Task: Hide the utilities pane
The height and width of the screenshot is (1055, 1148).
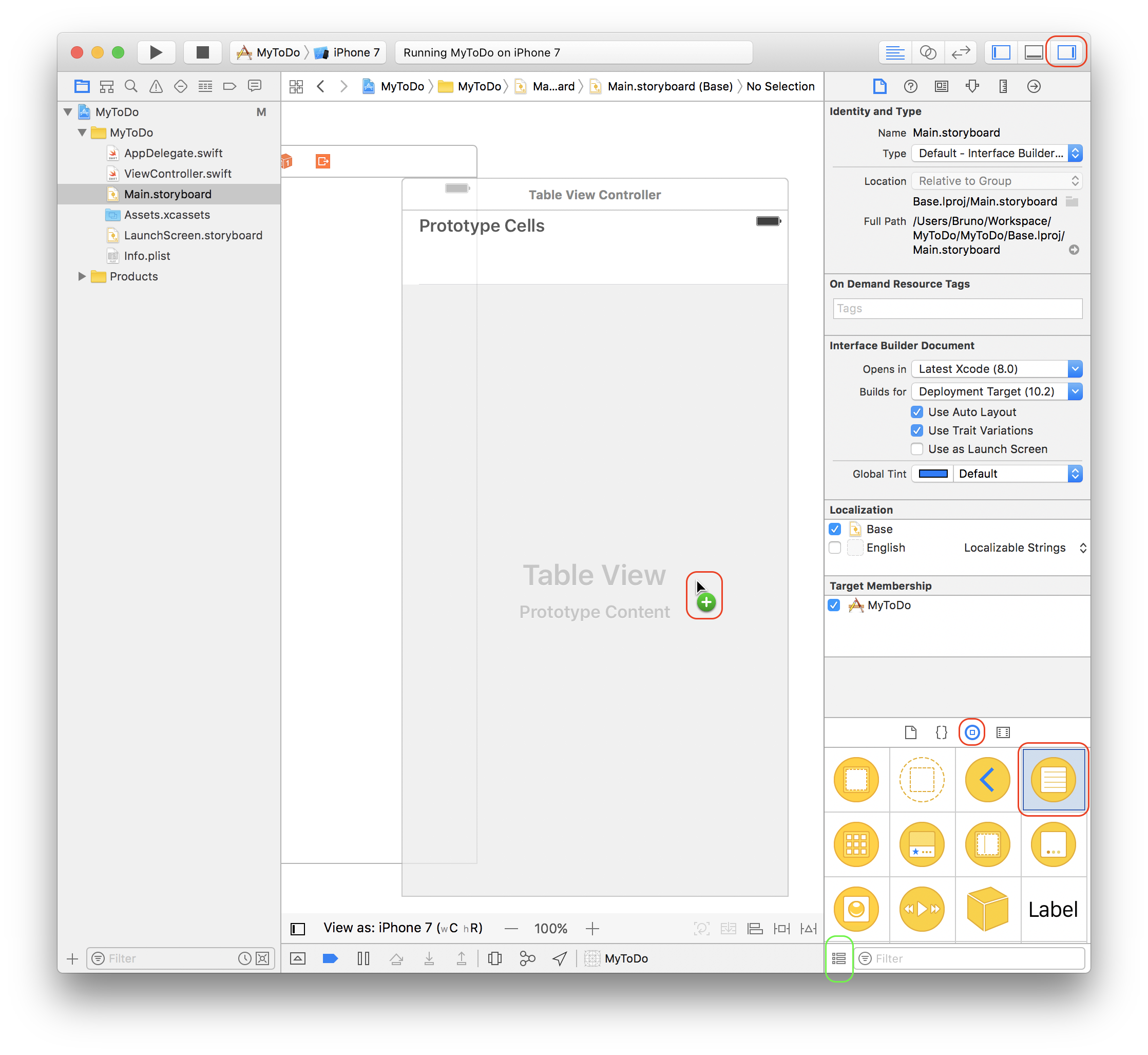Action: 1066,52
